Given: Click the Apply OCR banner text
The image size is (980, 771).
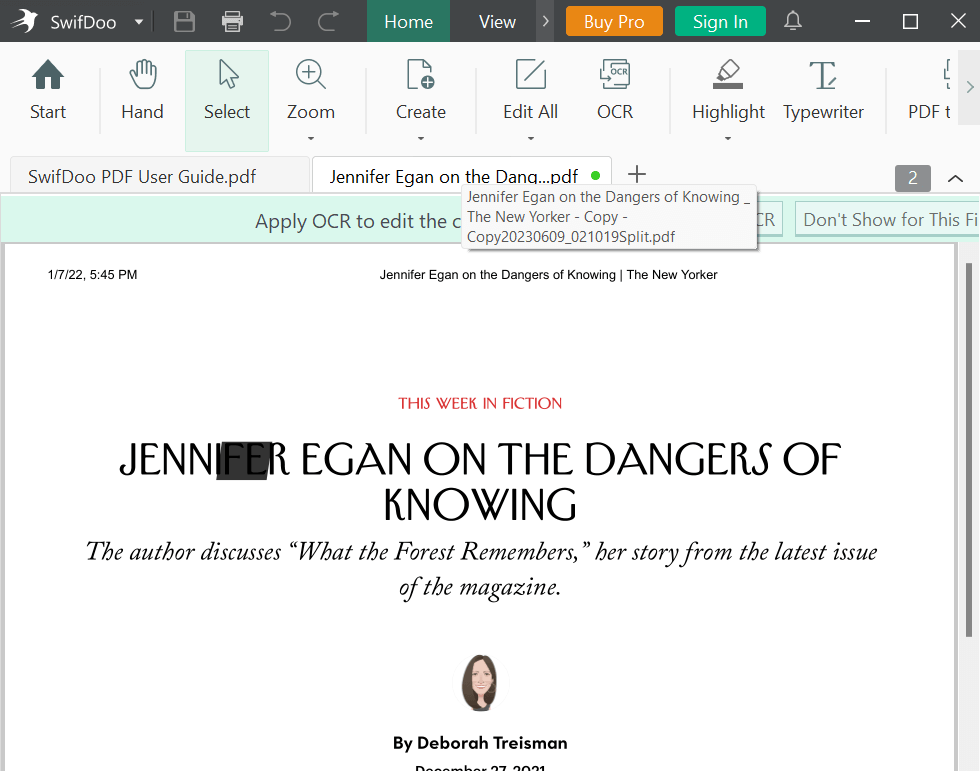Looking at the screenshot, I should point(358,221).
